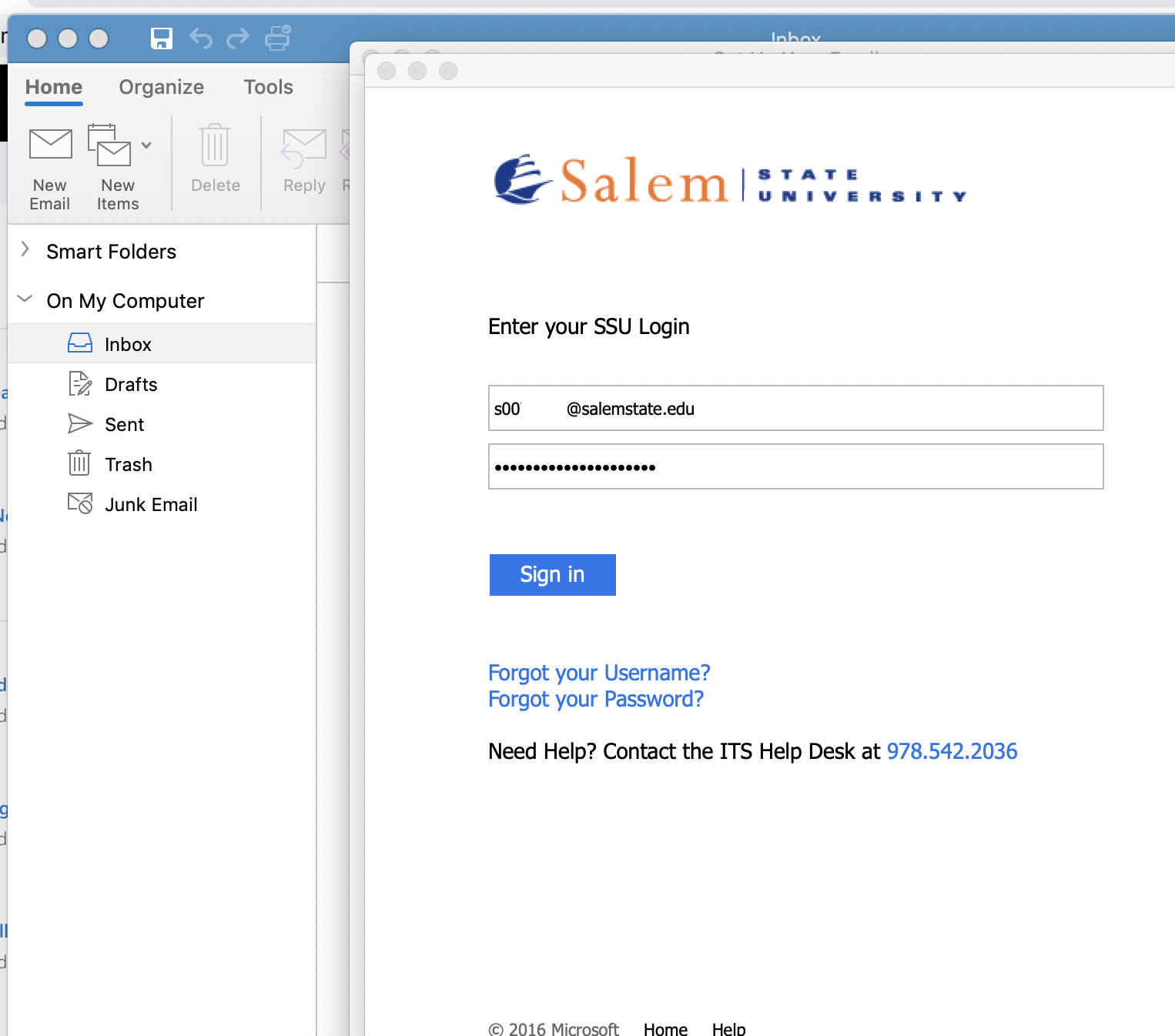
Task: Click the Print icon in Outlook title bar
Action: pos(278,38)
